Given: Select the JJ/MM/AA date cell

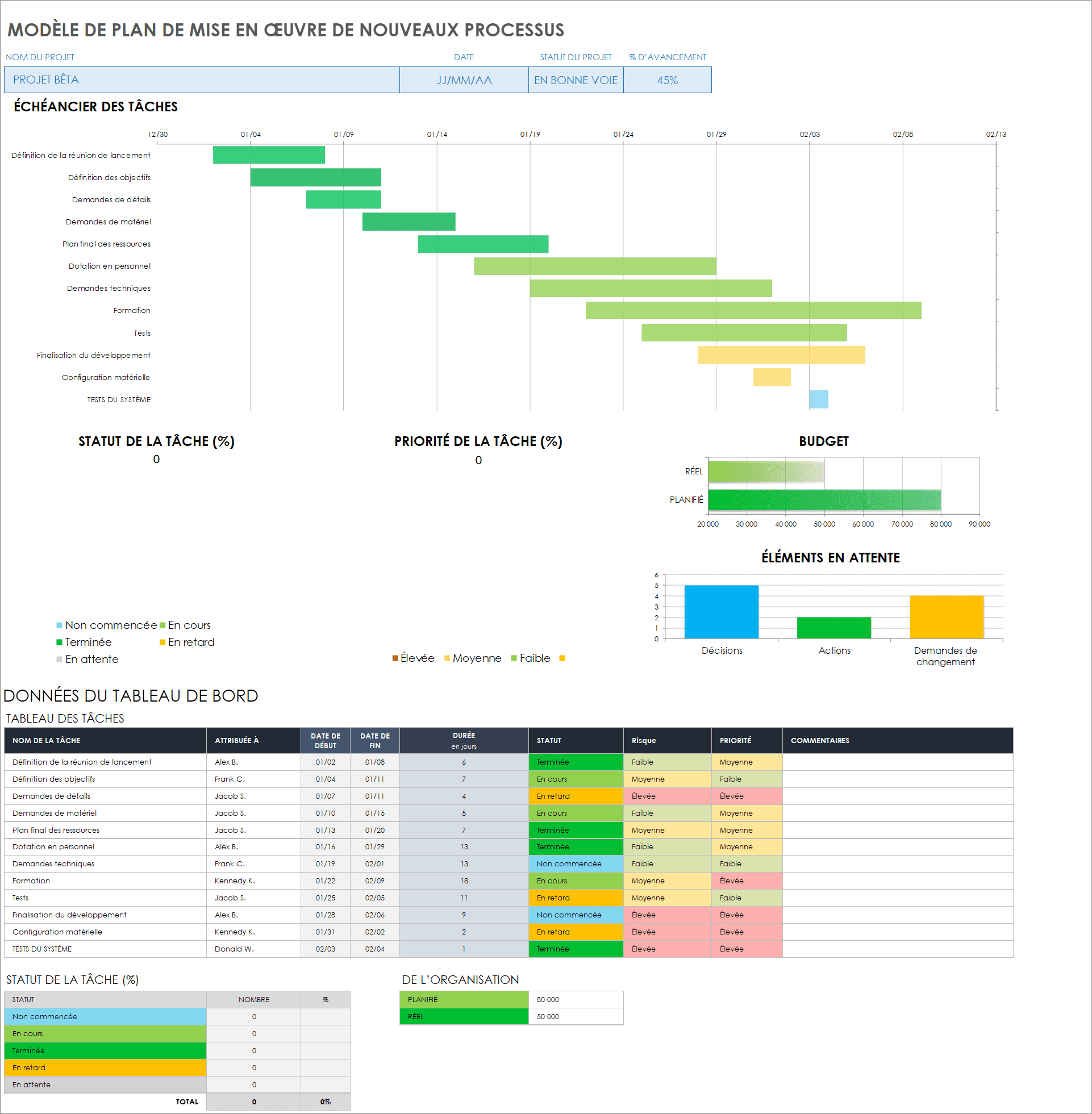Looking at the screenshot, I should pos(464,80).
